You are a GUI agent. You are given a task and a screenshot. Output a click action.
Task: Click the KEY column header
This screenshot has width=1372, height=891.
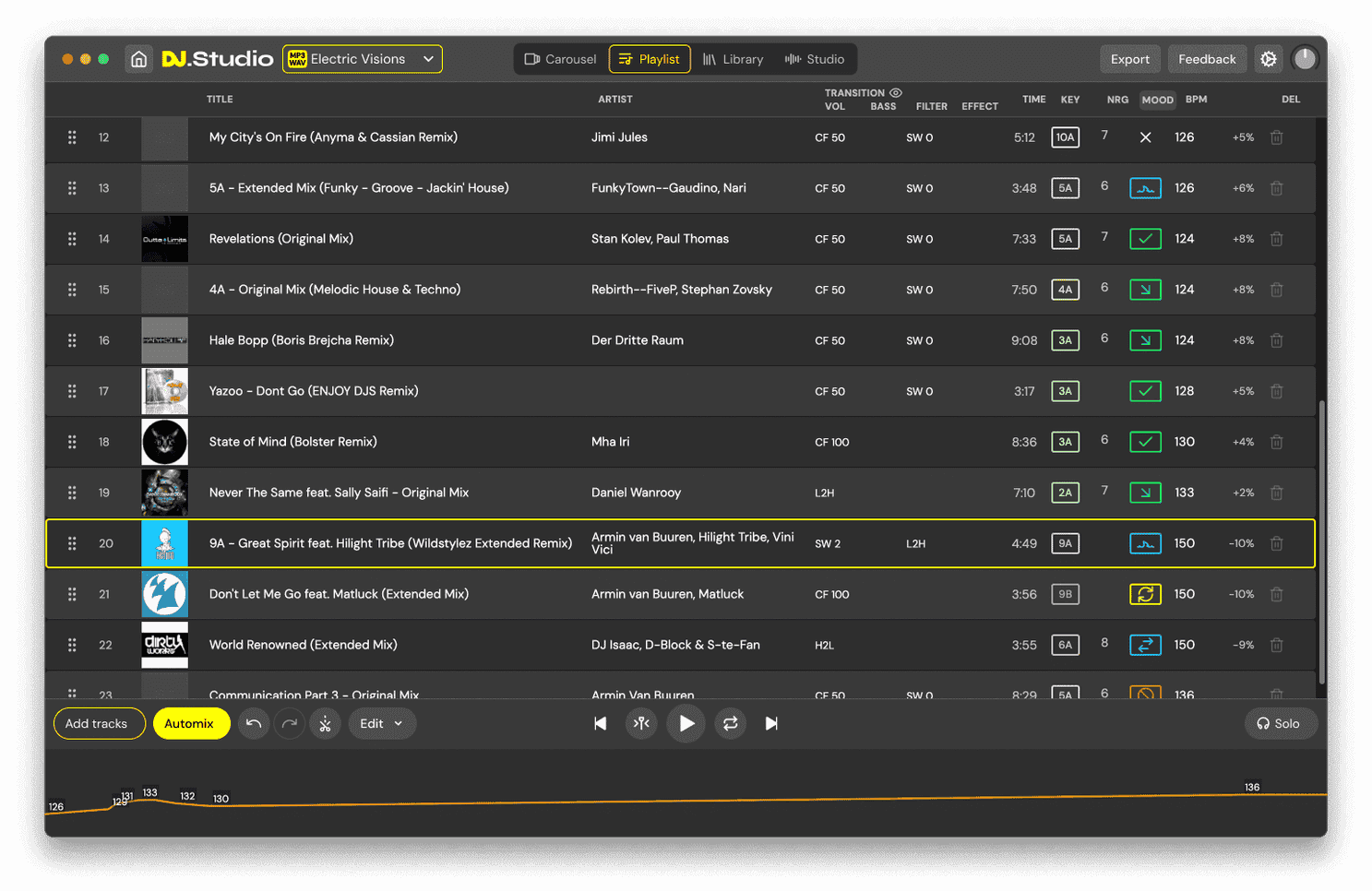click(1069, 100)
